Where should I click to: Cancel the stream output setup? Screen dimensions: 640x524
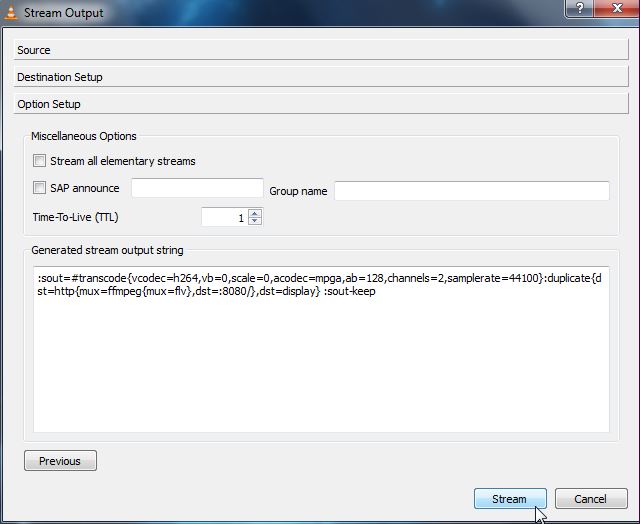coord(590,499)
